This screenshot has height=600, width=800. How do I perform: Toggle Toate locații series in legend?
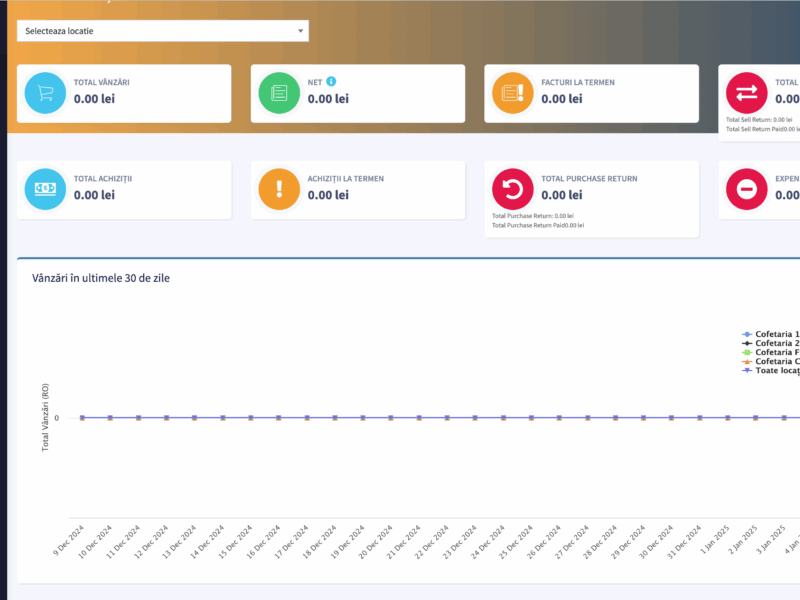coord(776,370)
